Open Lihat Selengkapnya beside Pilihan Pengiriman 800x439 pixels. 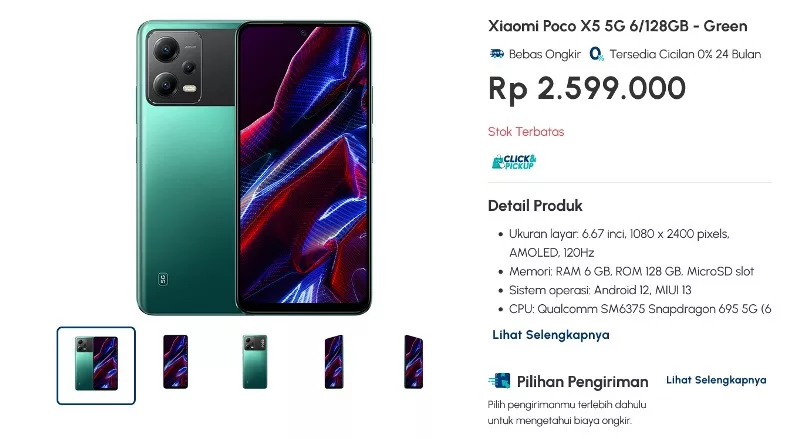click(x=716, y=380)
